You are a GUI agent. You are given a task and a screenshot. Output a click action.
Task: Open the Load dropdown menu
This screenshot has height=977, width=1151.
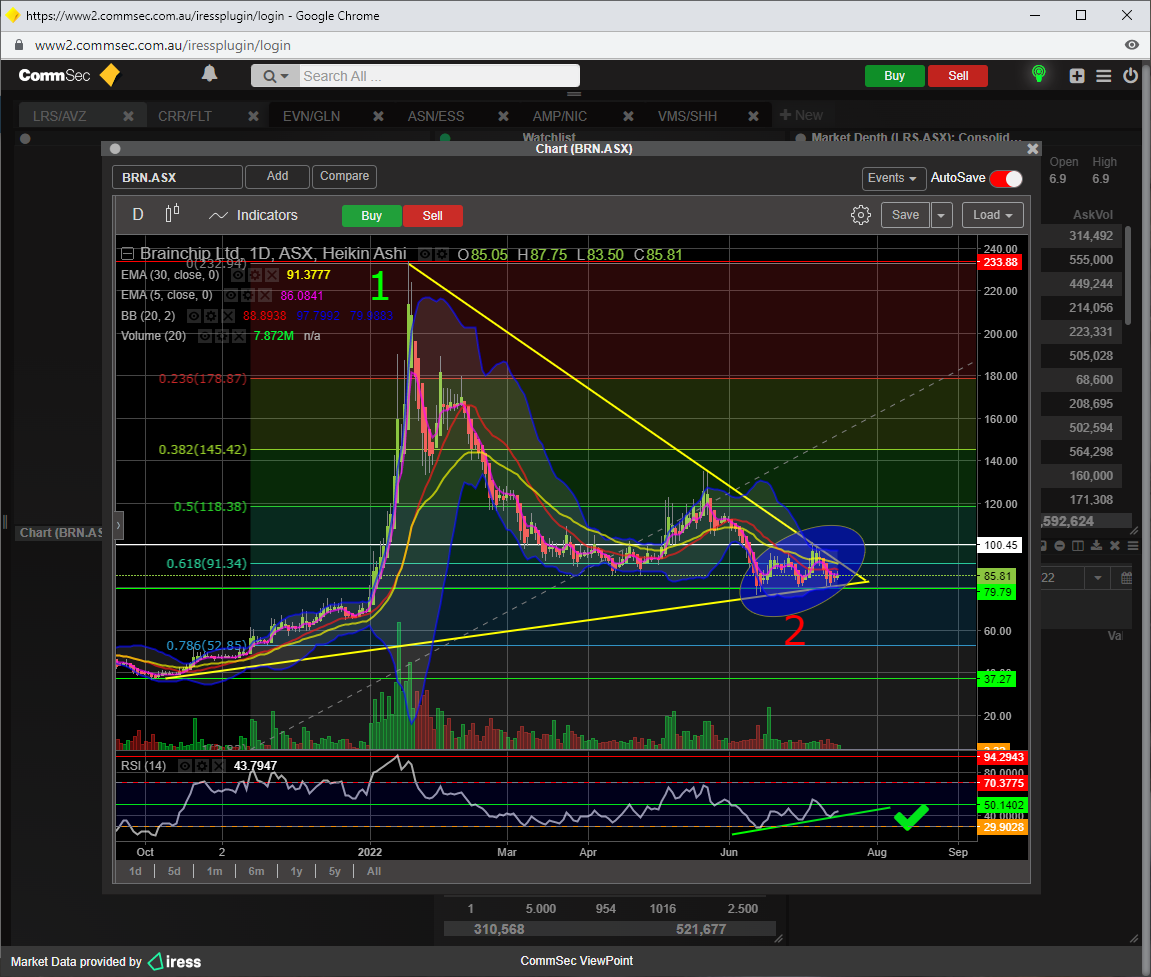point(993,215)
